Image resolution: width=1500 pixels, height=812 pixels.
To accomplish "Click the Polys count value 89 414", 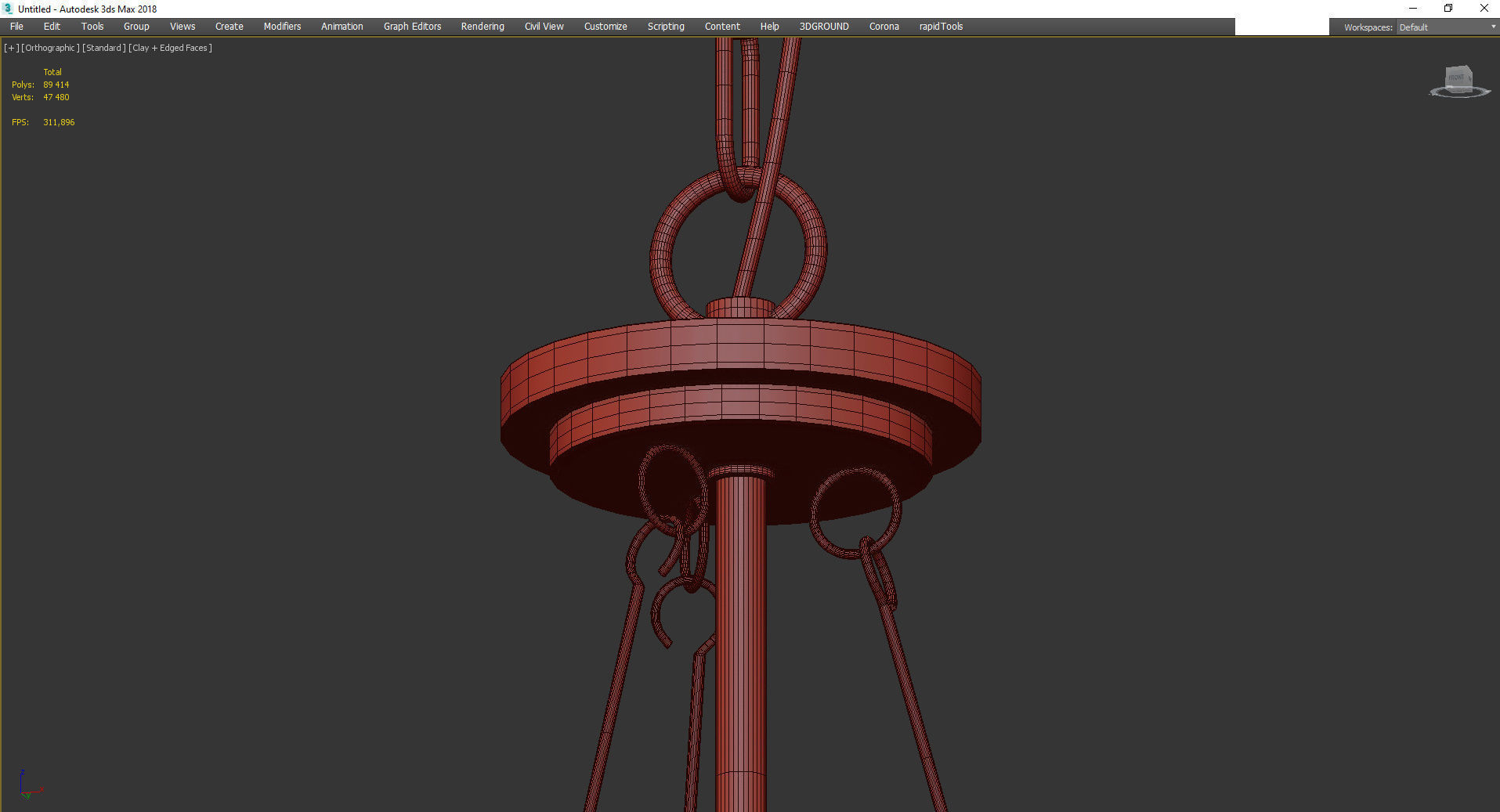I will (56, 85).
